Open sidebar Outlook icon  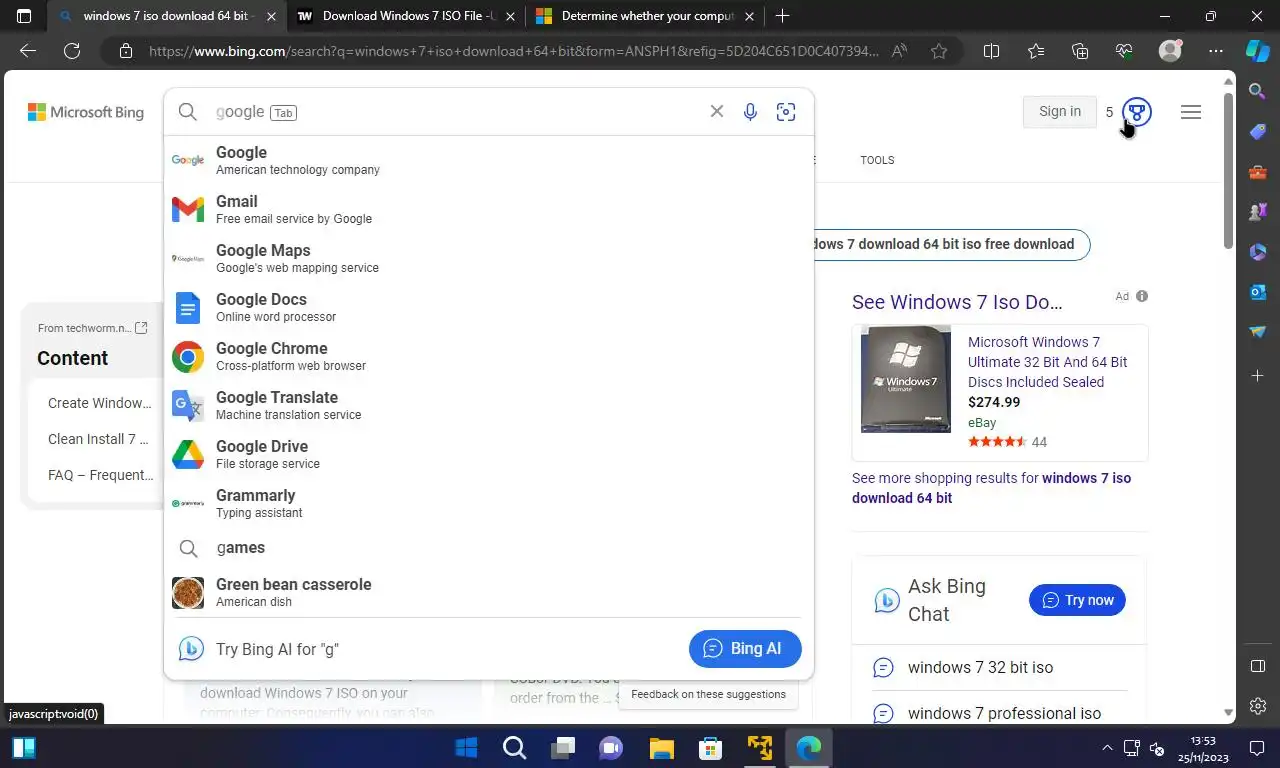coord(1258,292)
